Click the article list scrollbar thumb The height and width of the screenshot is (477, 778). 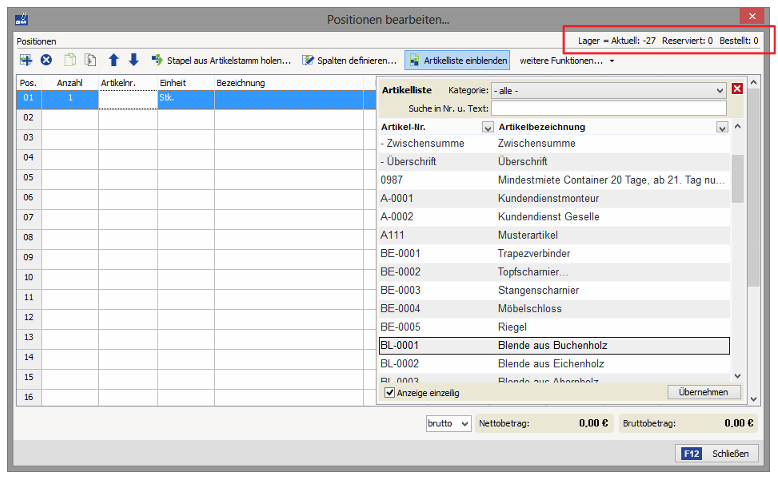pos(738,179)
